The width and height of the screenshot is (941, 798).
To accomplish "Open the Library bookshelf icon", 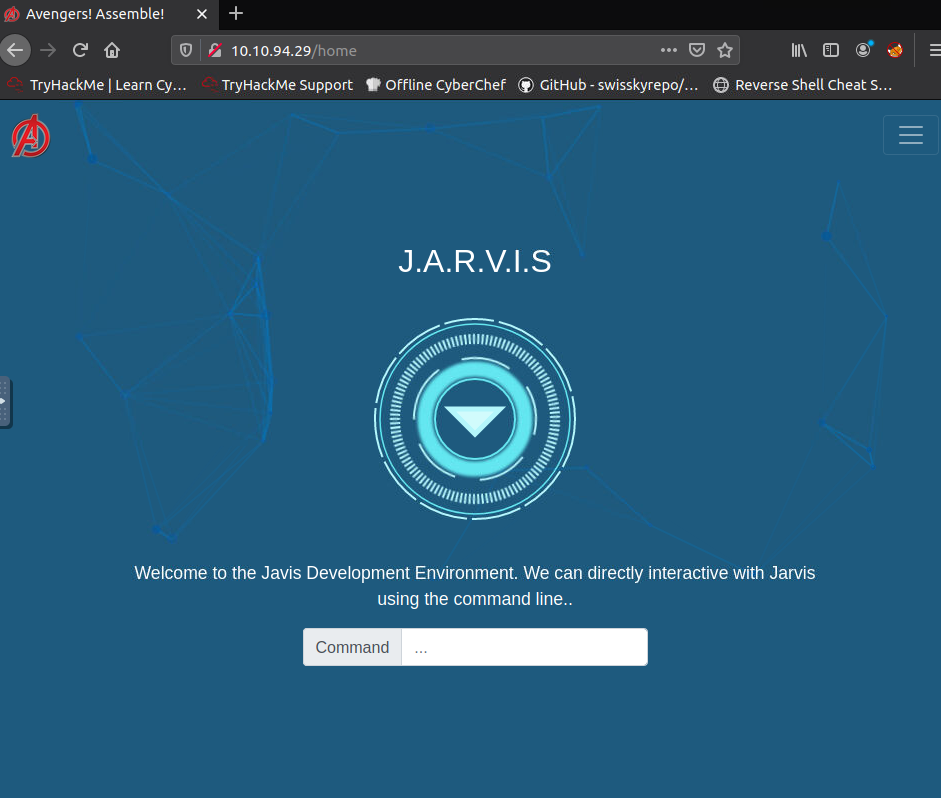I will tap(799, 50).
